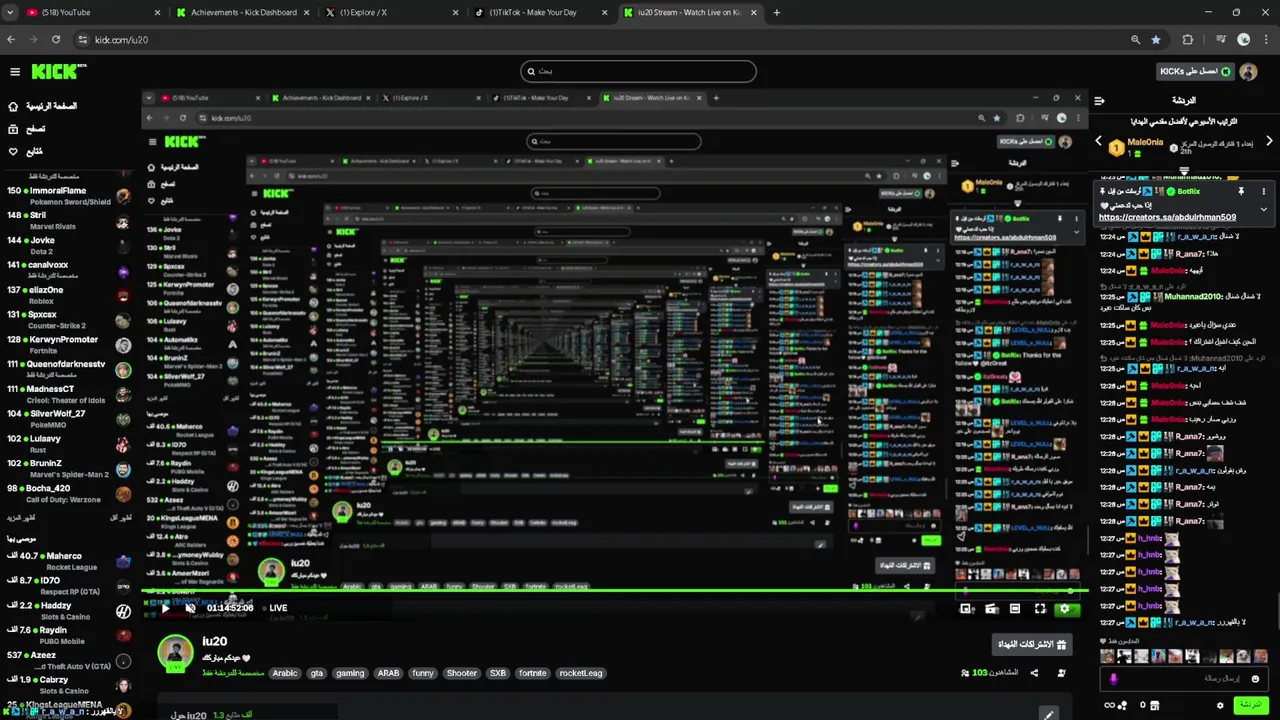1280x720 pixels.
Task: Open the Home page sidebar icon
Action: 13,106
